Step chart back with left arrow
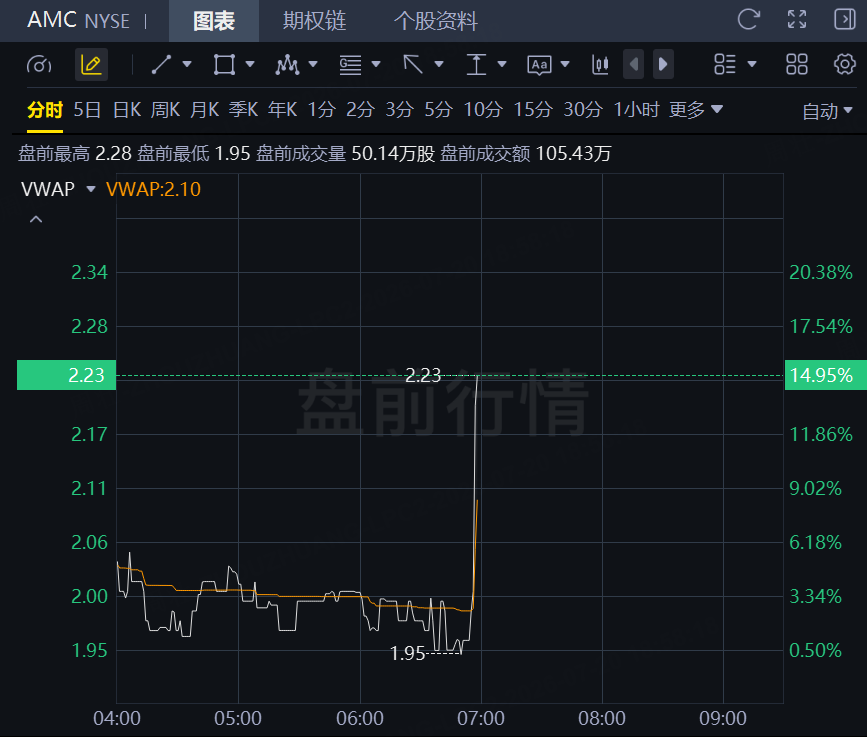This screenshot has height=737, width=867. (x=634, y=64)
